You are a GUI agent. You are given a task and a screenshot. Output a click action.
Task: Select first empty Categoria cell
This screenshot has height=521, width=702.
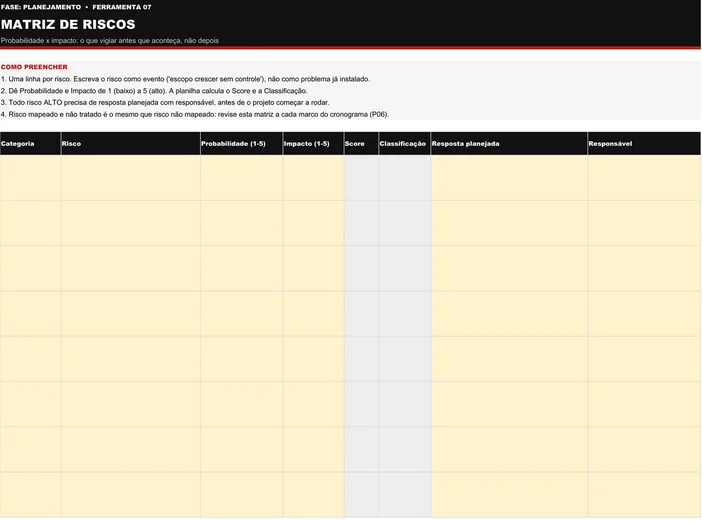(x=30, y=178)
